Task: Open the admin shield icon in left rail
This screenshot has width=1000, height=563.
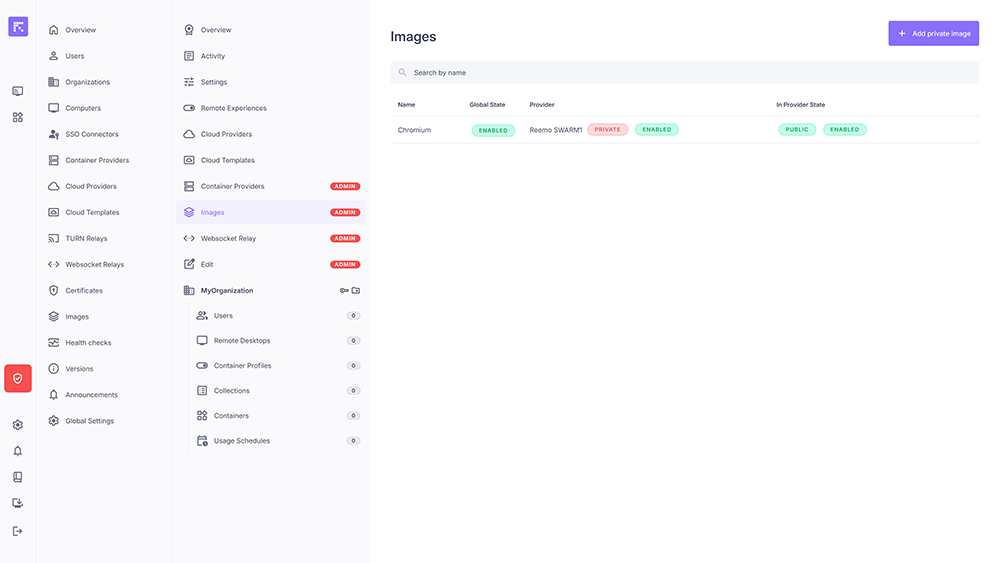Action: coord(18,378)
